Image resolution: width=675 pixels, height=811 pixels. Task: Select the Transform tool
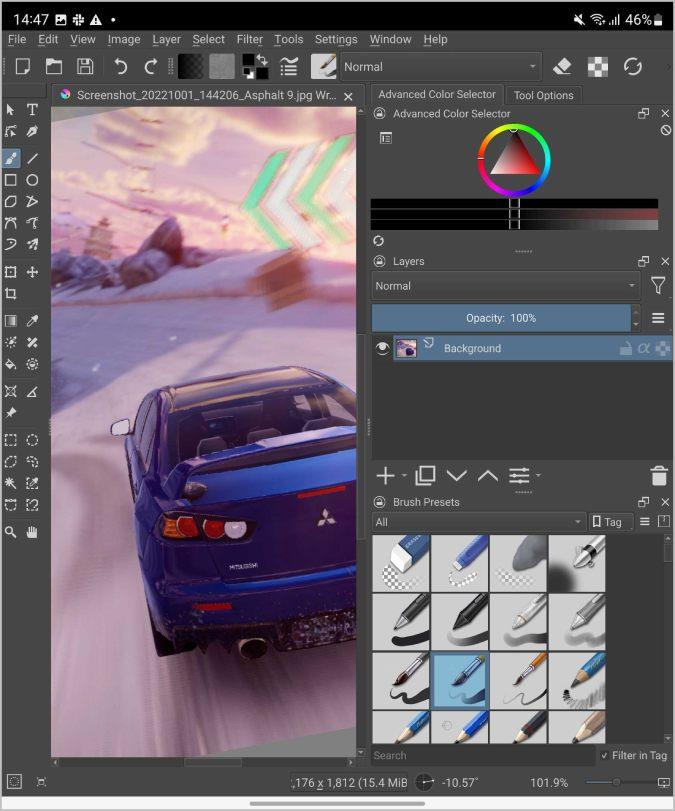click(11, 272)
